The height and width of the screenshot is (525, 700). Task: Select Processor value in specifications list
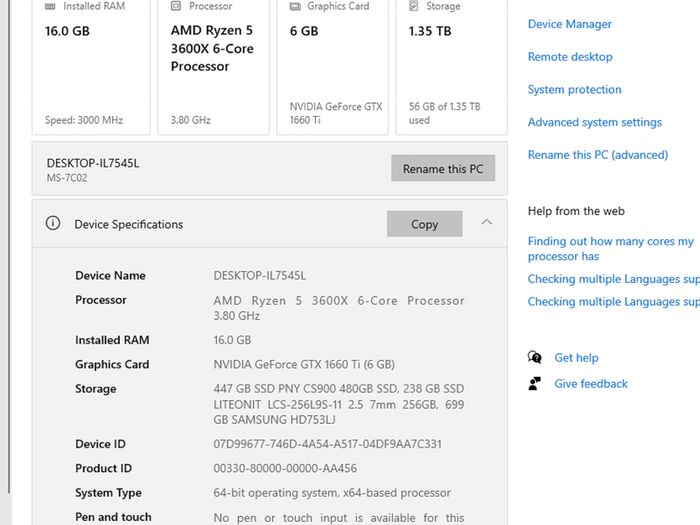point(339,308)
